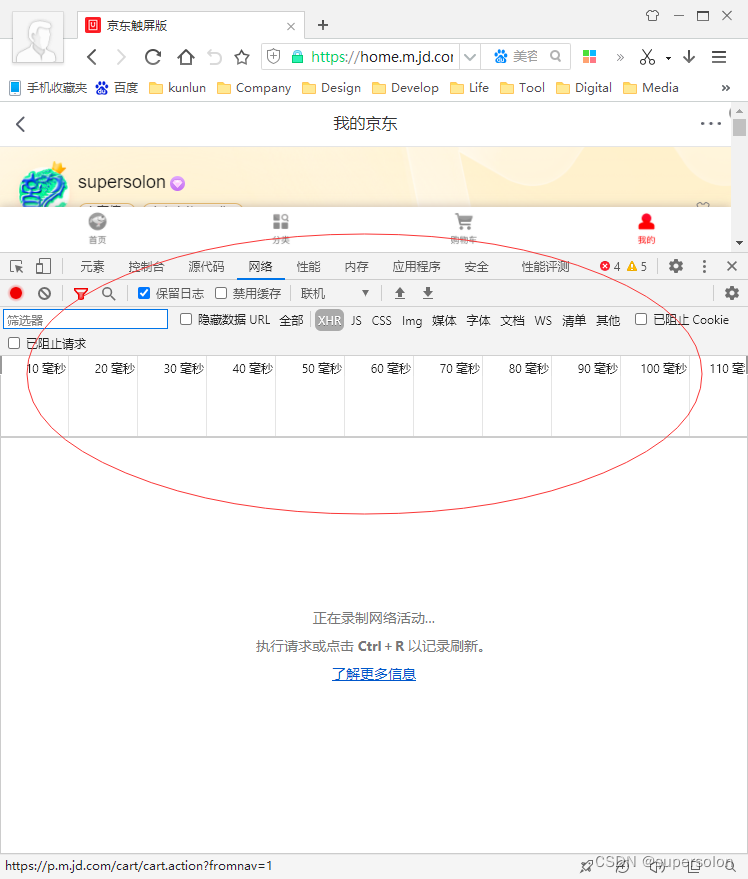Screen dimensions: 748x879
Task: Open the browser hamburger menu
Action: click(719, 57)
